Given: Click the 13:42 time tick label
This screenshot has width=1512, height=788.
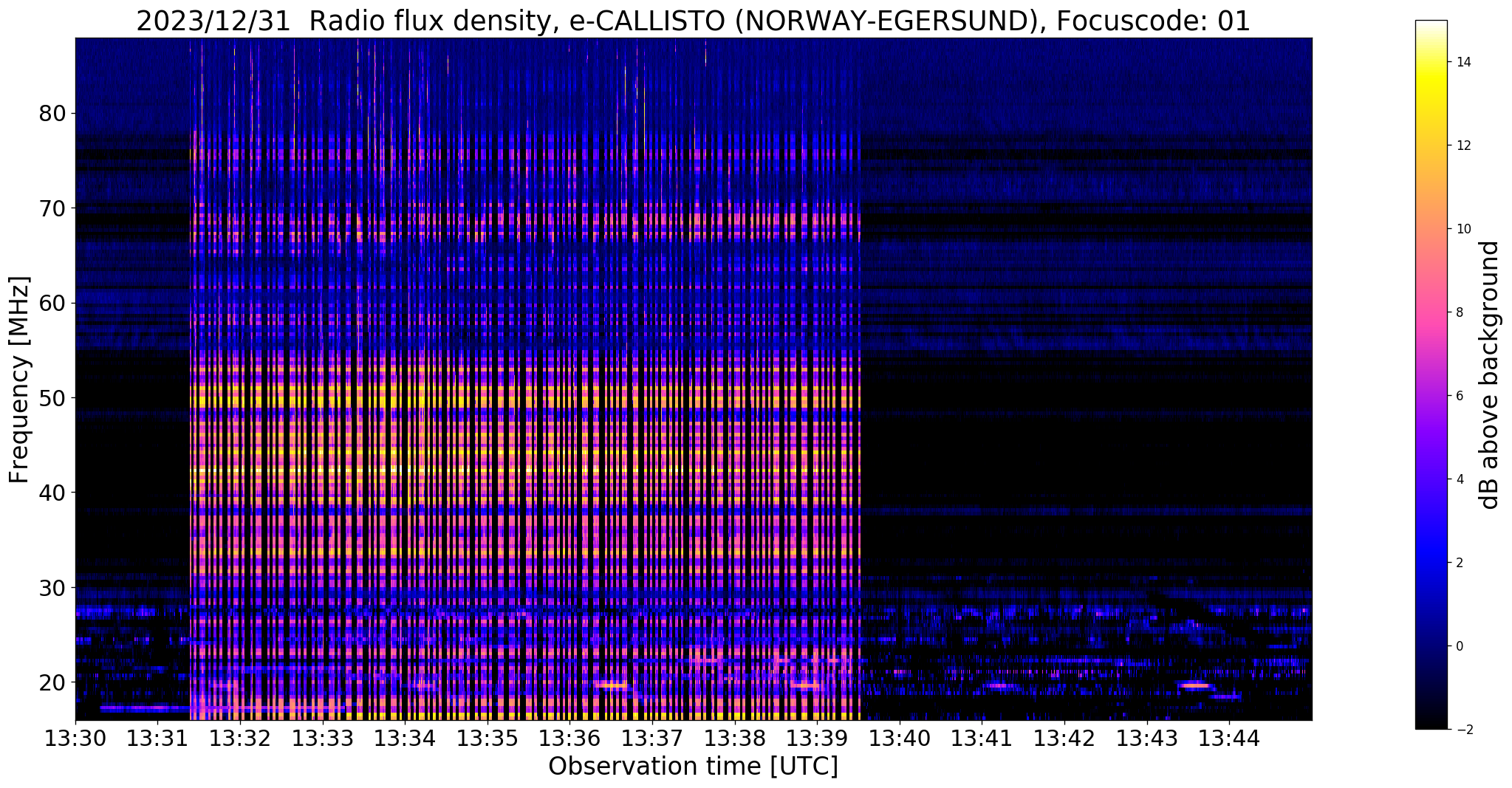Looking at the screenshot, I should [1064, 739].
